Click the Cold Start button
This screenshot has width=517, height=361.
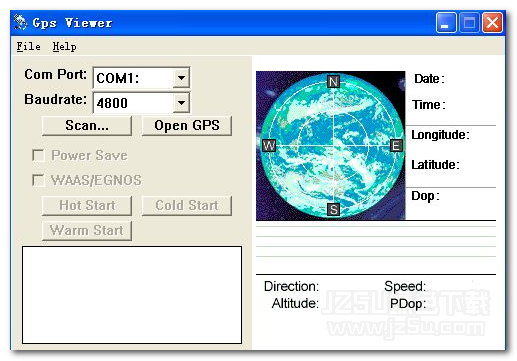(187, 205)
